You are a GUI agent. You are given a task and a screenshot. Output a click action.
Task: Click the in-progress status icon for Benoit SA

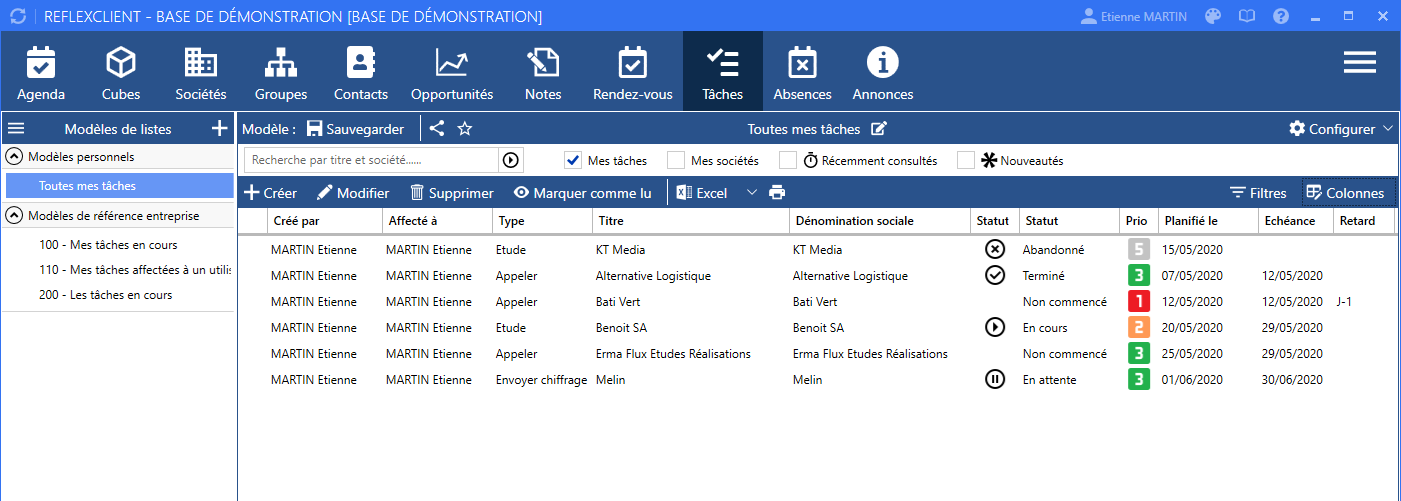(995, 327)
